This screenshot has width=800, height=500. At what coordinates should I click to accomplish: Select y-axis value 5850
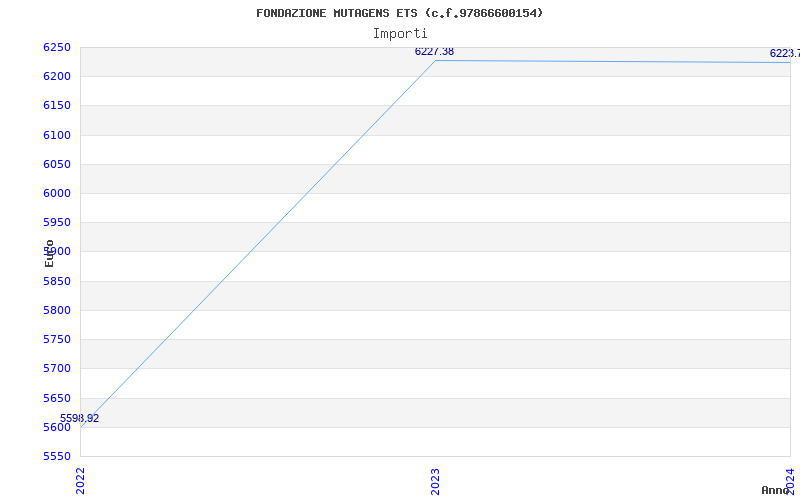[x=57, y=281]
